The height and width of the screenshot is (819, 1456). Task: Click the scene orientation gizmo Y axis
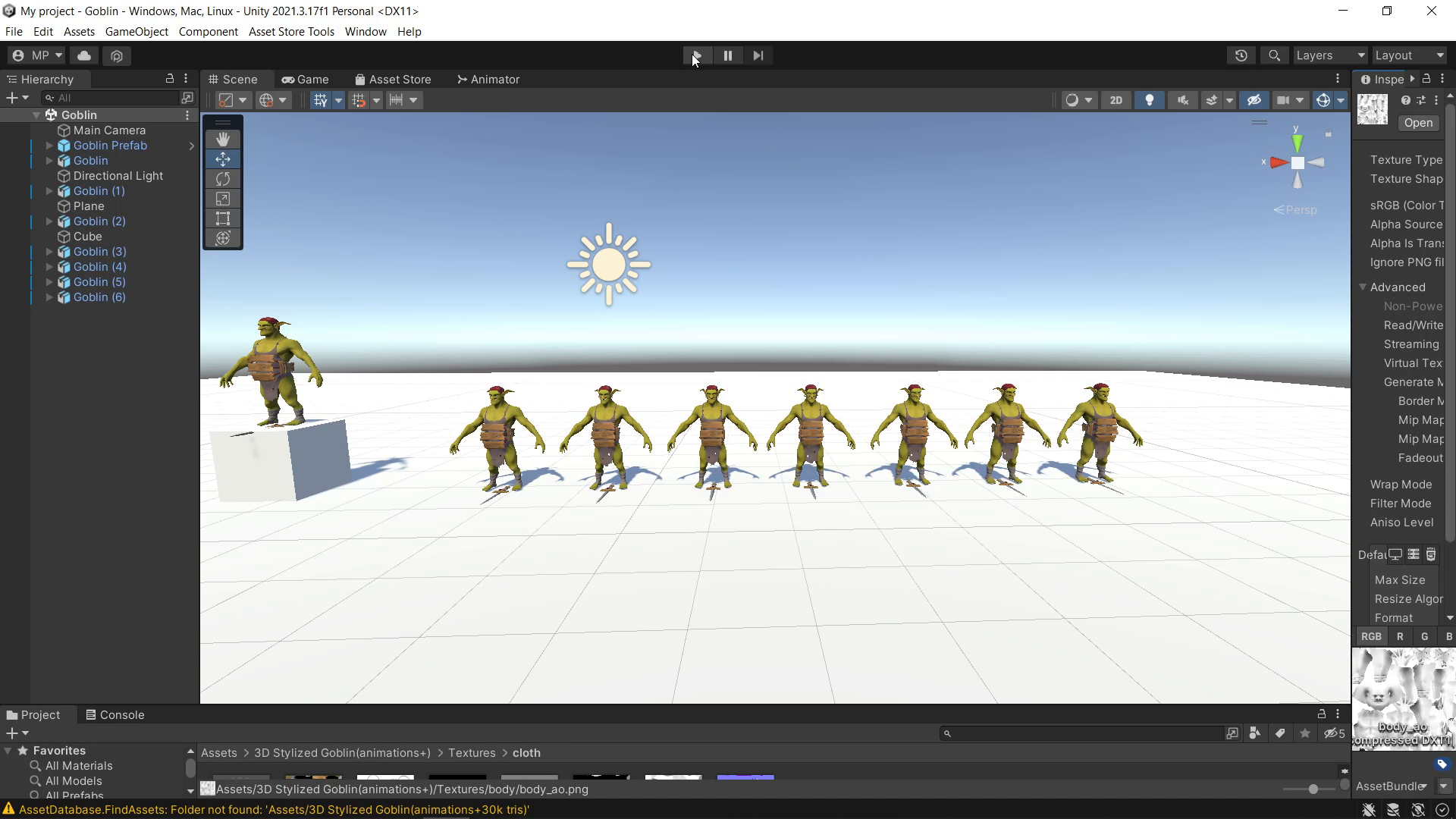coord(1298,141)
